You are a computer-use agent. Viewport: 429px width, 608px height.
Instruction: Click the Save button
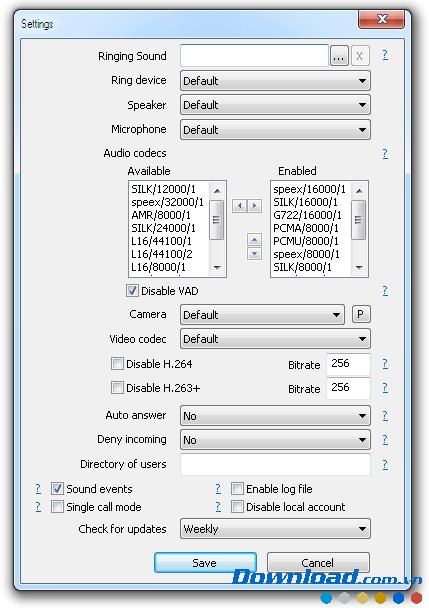point(205,563)
